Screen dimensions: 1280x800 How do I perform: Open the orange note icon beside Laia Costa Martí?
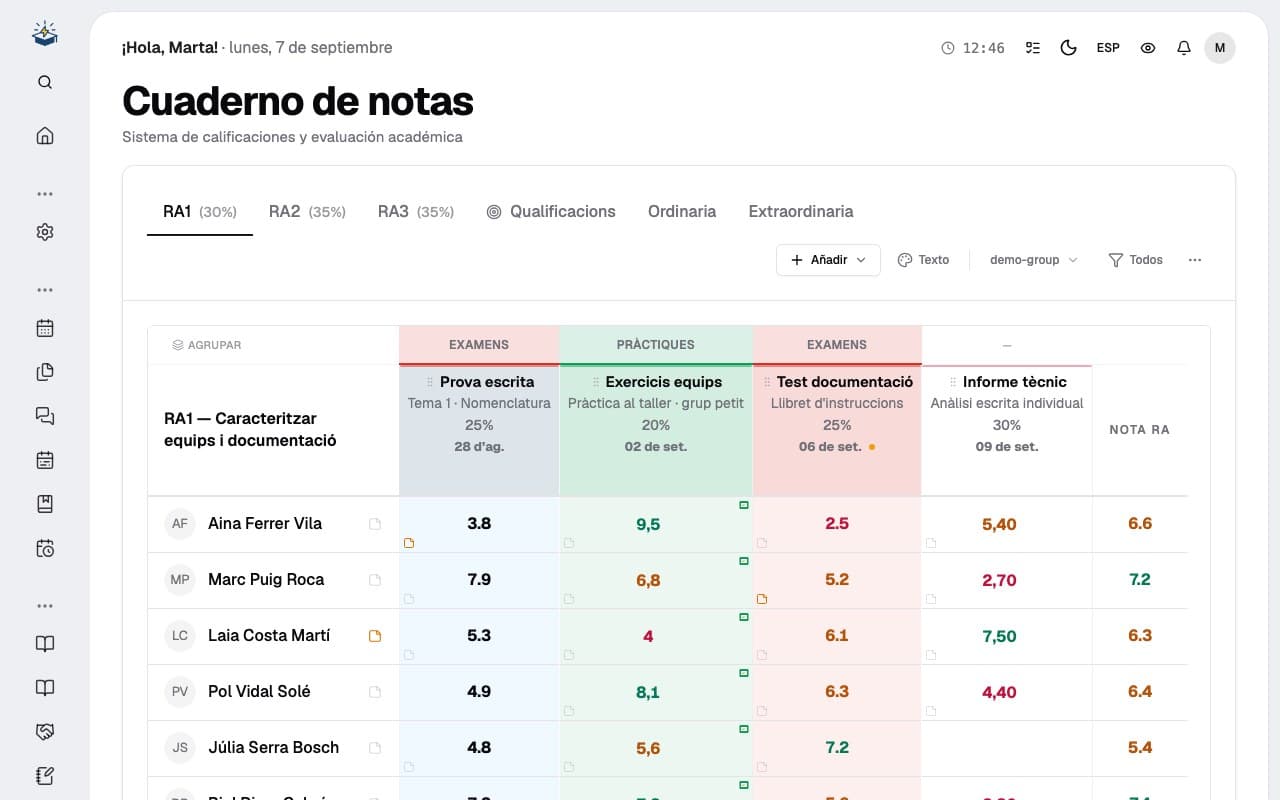[375, 636]
